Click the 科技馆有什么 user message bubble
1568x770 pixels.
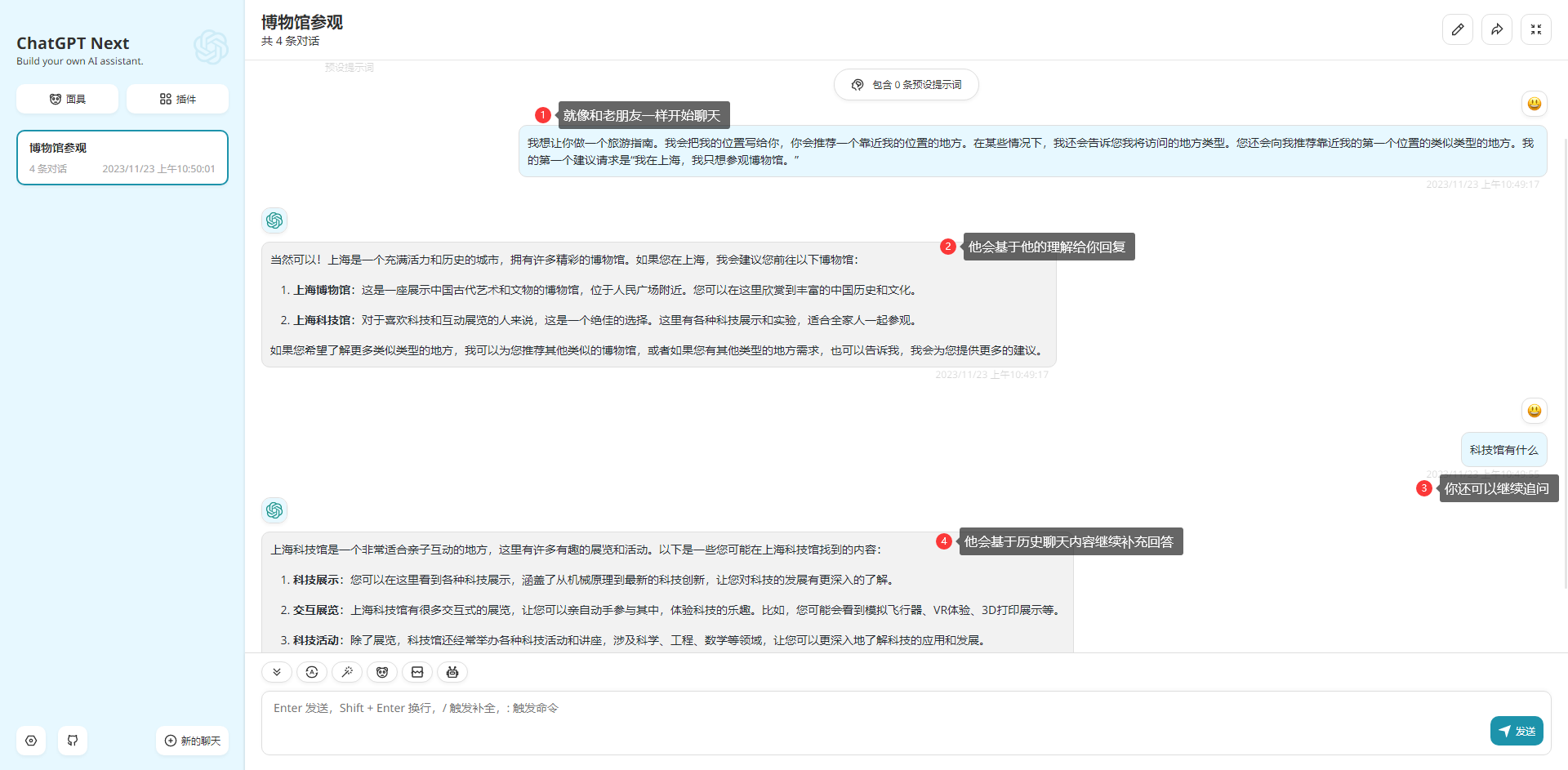[x=1503, y=450]
